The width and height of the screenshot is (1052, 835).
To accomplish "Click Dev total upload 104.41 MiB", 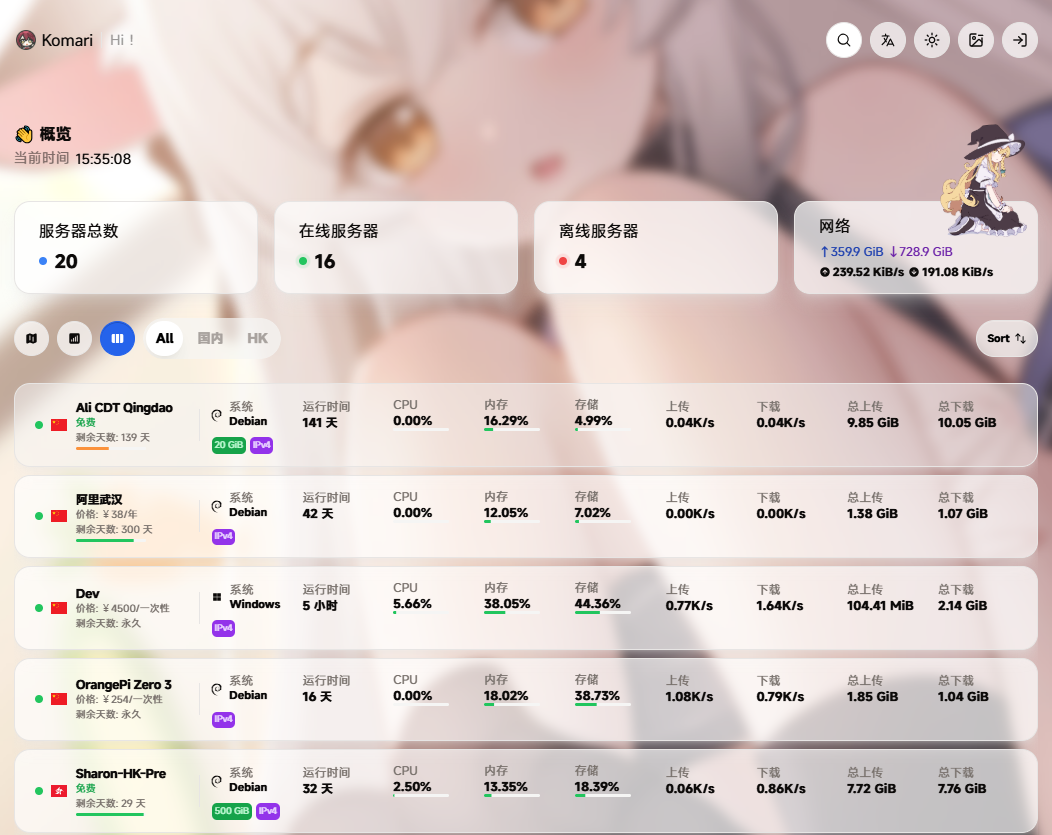I will tap(880, 606).
